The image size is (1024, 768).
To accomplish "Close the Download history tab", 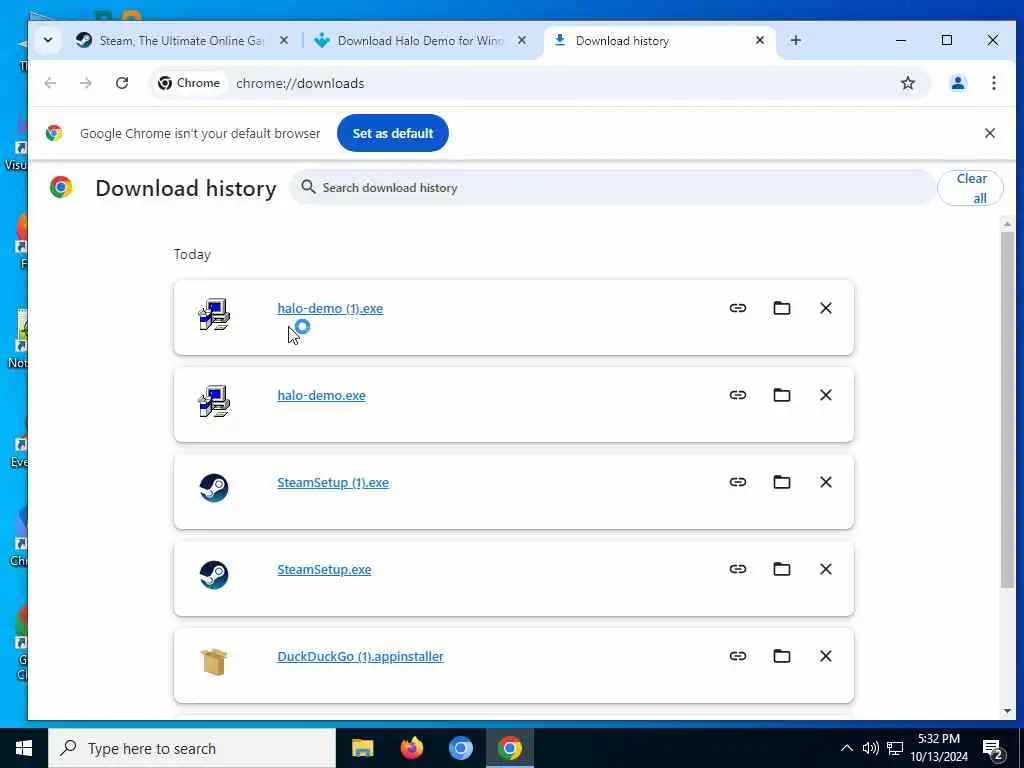I will click(760, 40).
